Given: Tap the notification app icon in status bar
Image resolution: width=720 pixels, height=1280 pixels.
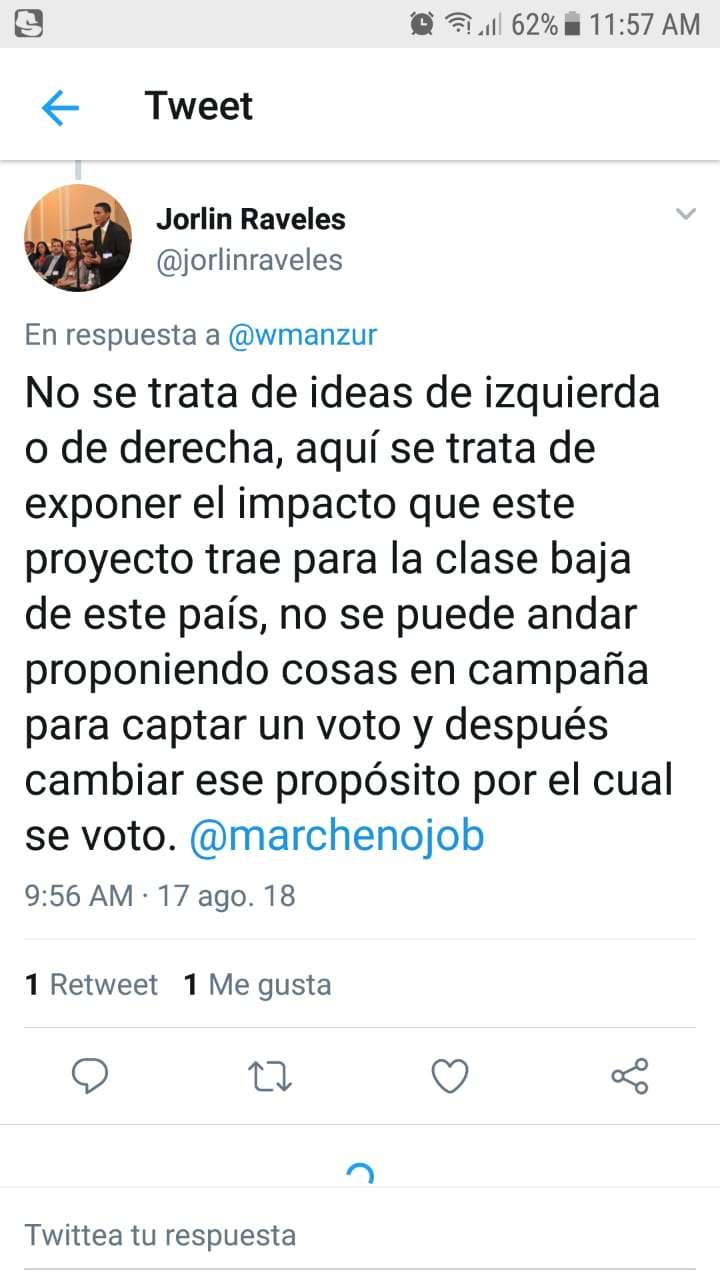Looking at the screenshot, I should [x=29, y=23].
